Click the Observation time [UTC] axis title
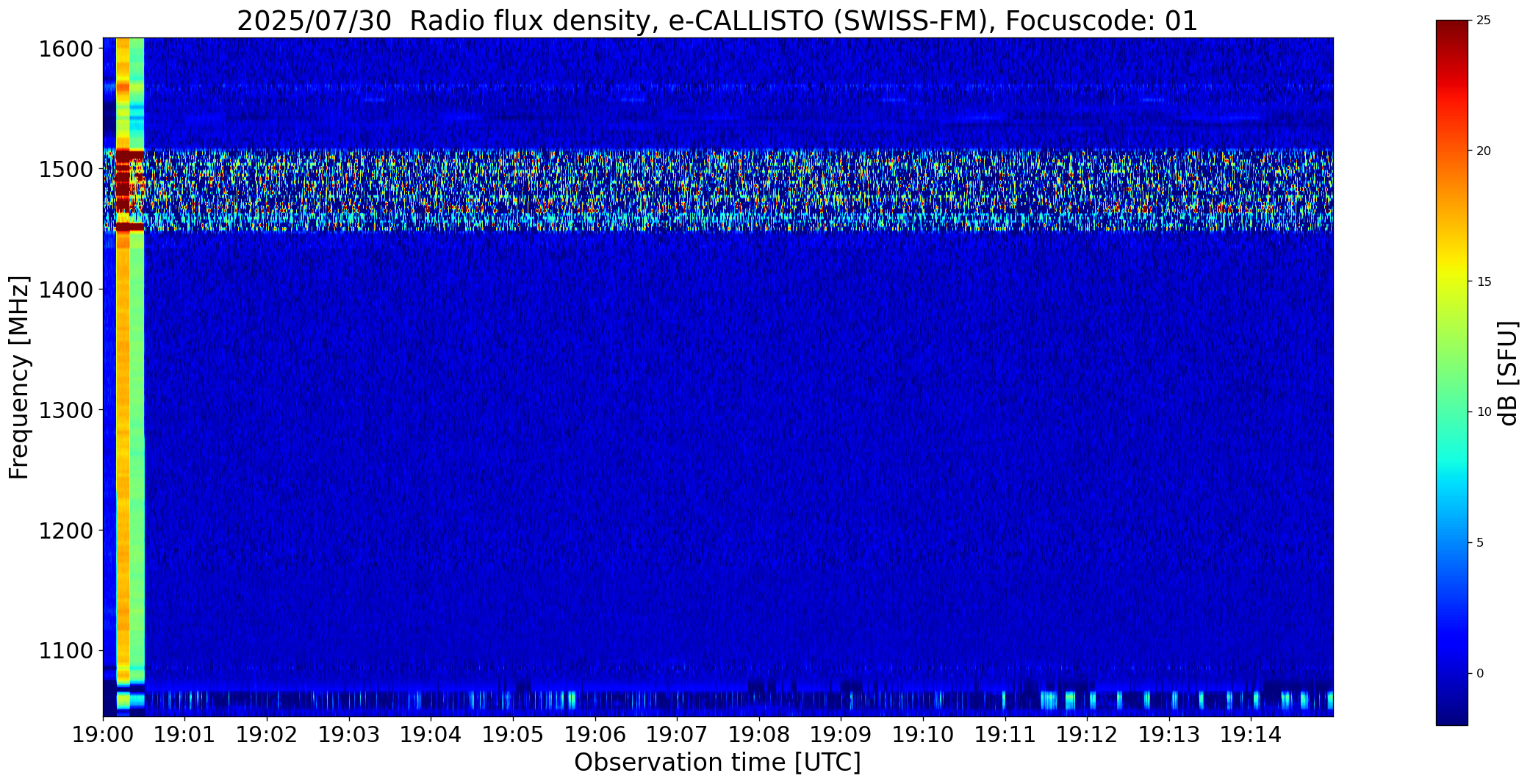The width and height of the screenshot is (1530, 784). click(717, 763)
